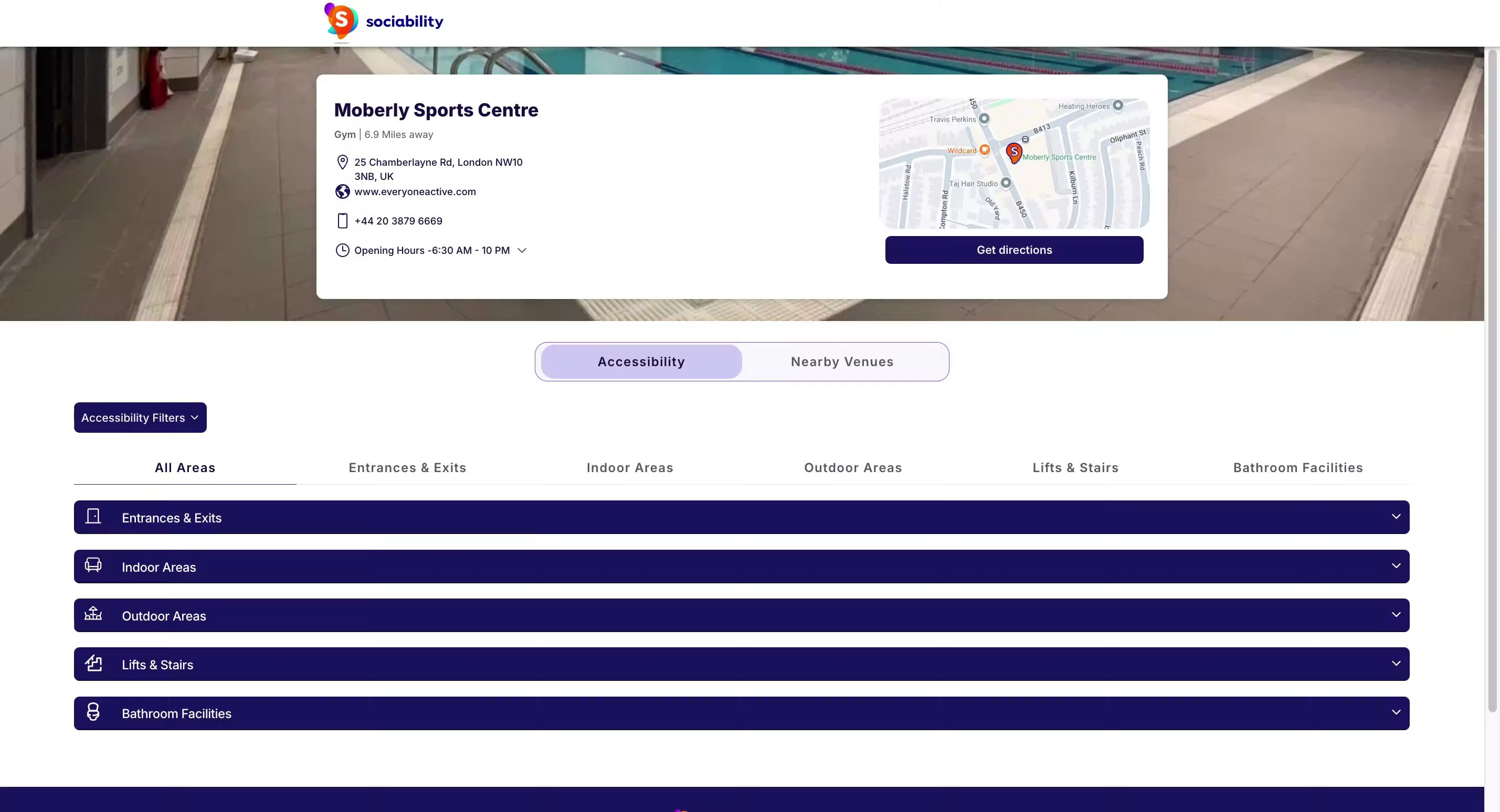Viewport: 1500px width, 812px height.
Task: Click the toilet icon in Bathroom Facilities
Action: click(93, 712)
